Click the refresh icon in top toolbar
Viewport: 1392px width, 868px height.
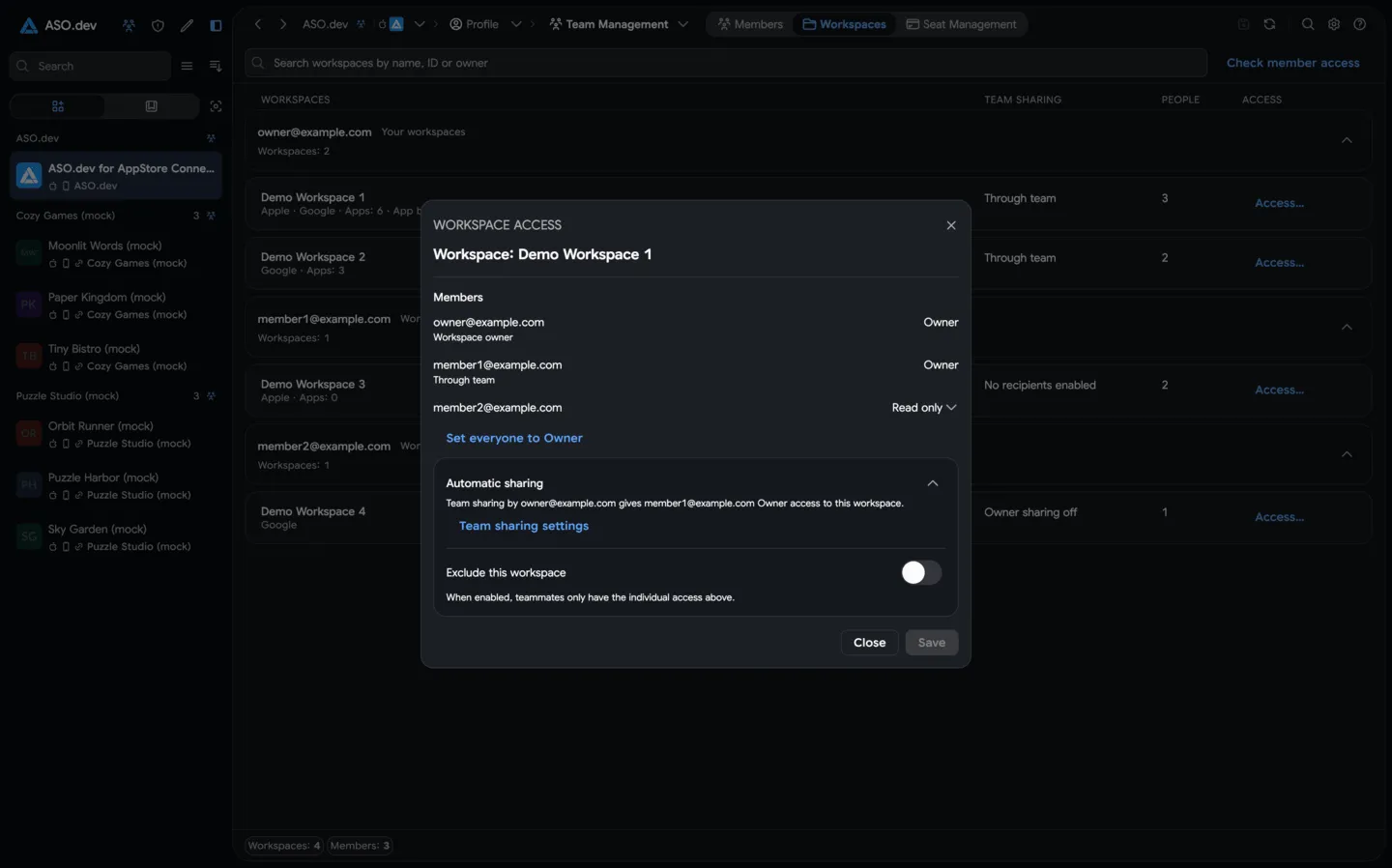click(1269, 24)
